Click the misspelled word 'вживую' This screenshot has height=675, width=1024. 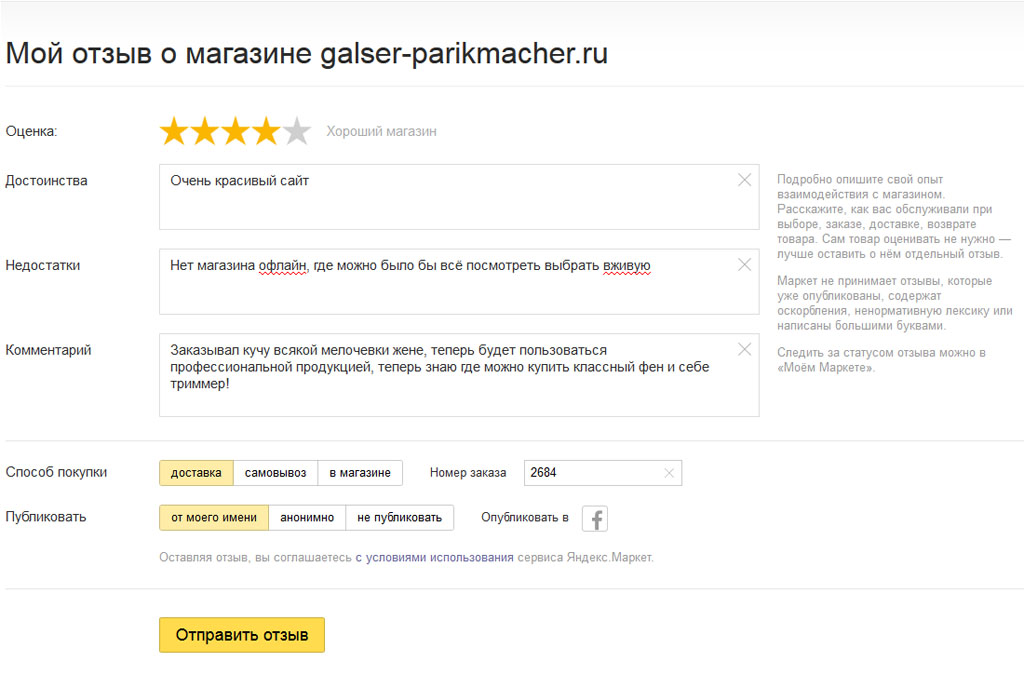627,266
